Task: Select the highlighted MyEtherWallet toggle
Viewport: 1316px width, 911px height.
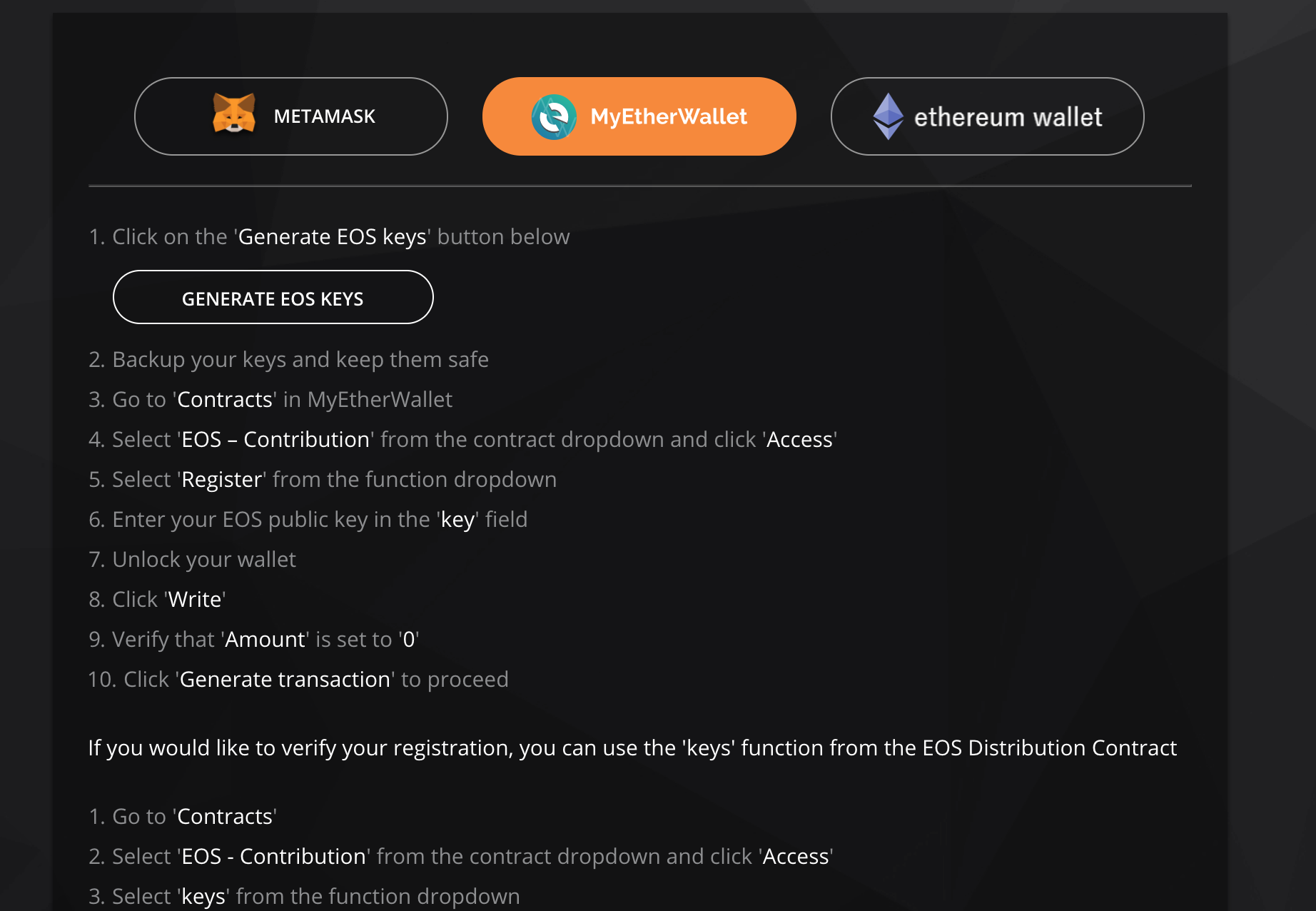Action: click(x=639, y=116)
